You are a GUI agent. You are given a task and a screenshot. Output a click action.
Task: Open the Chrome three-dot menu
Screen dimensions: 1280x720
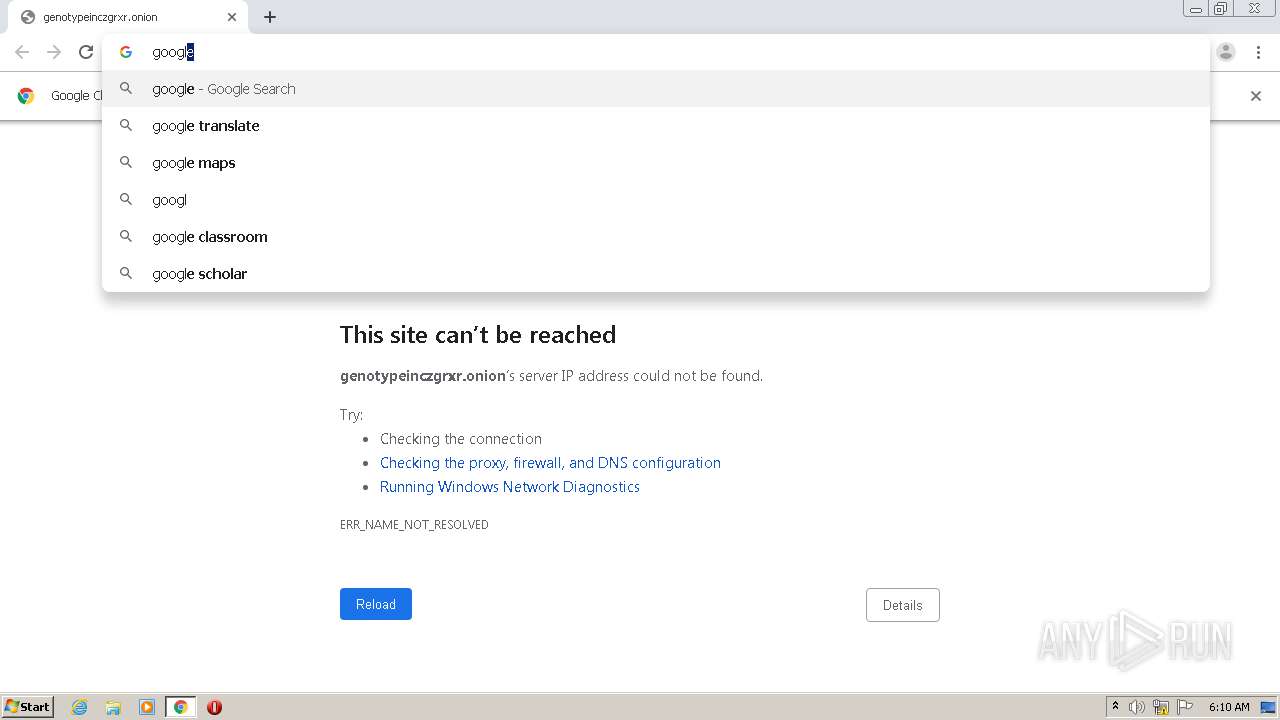click(x=1258, y=52)
